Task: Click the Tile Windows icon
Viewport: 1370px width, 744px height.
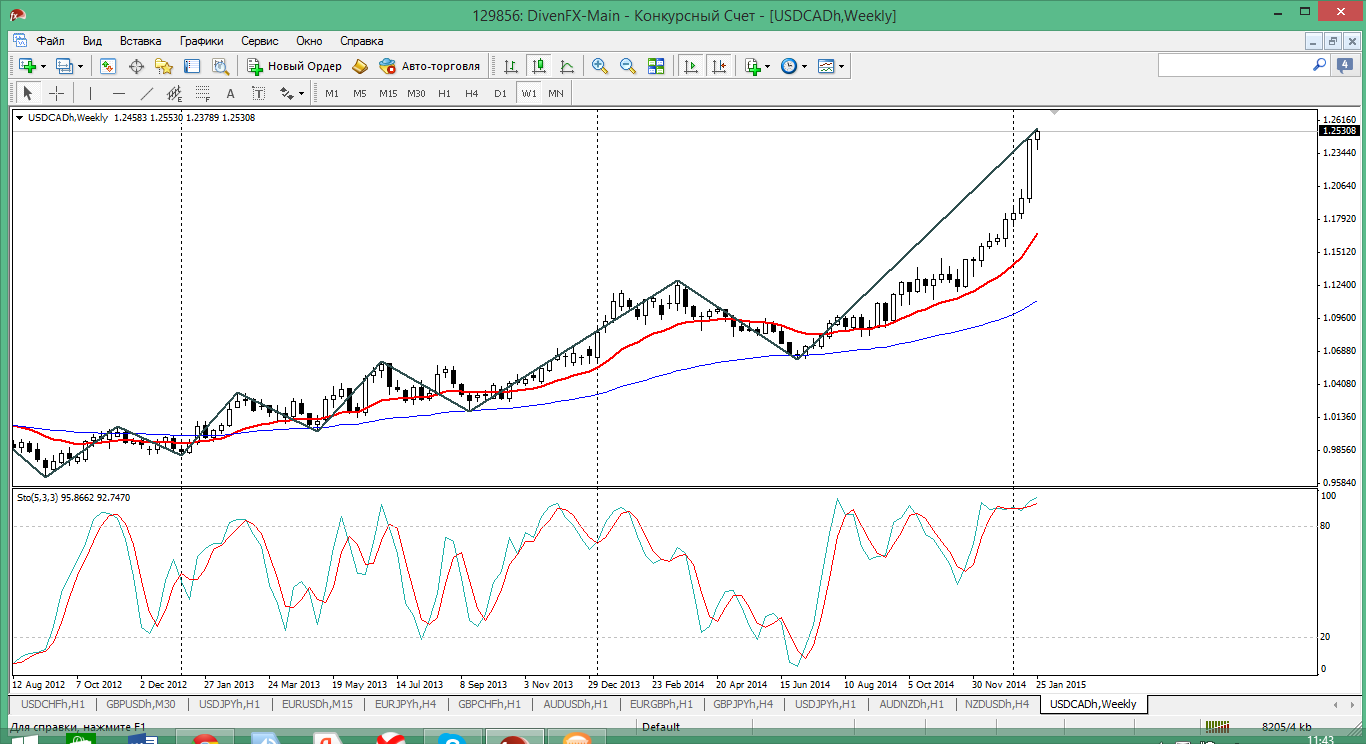Action: (656, 66)
